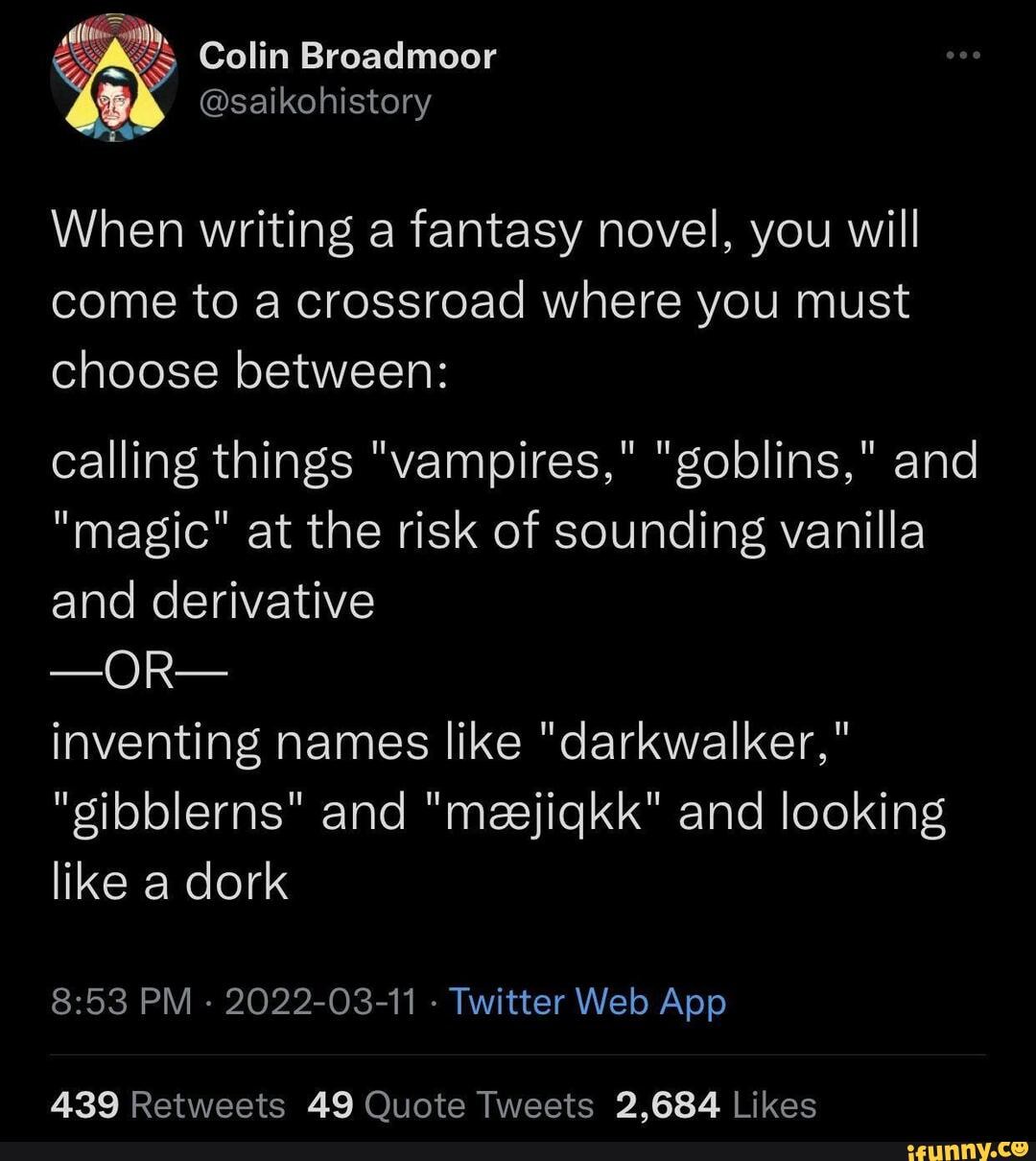Screen dimensions: 1036x1161
Task: Click the "When writing a fantasy novel" line
Action: point(484,231)
